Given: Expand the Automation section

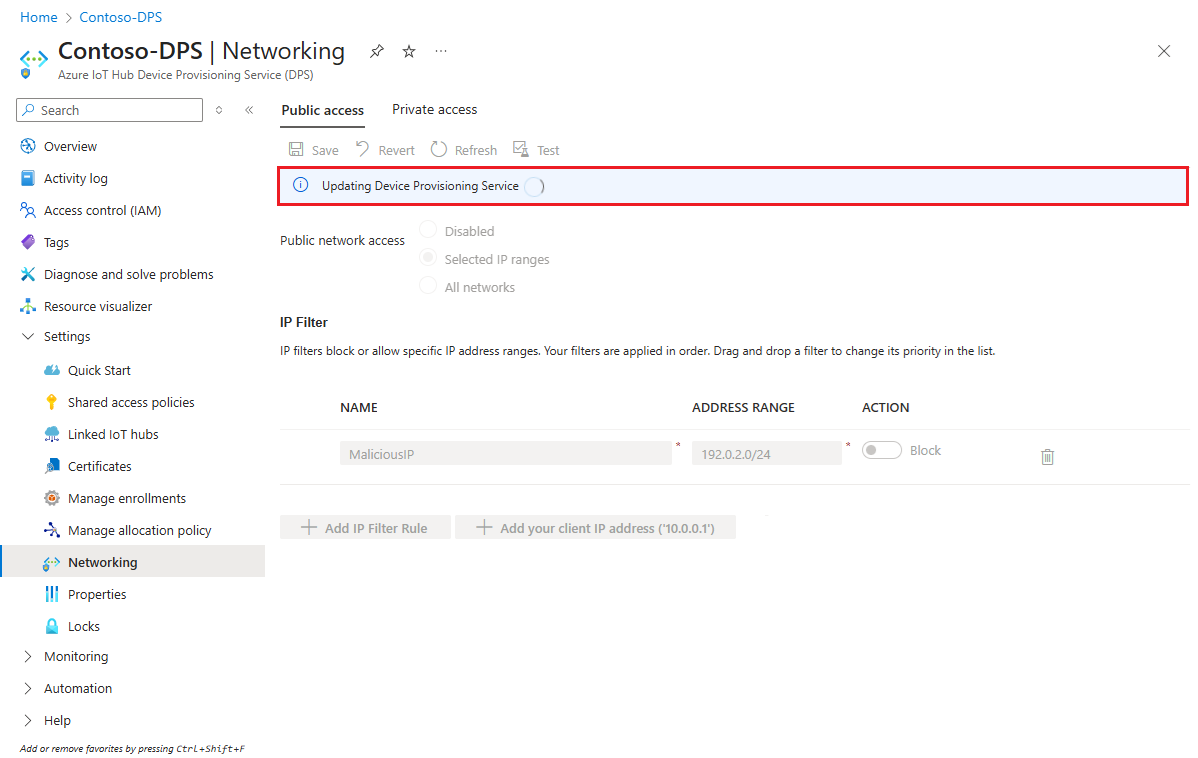Looking at the screenshot, I should tap(78, 688).
